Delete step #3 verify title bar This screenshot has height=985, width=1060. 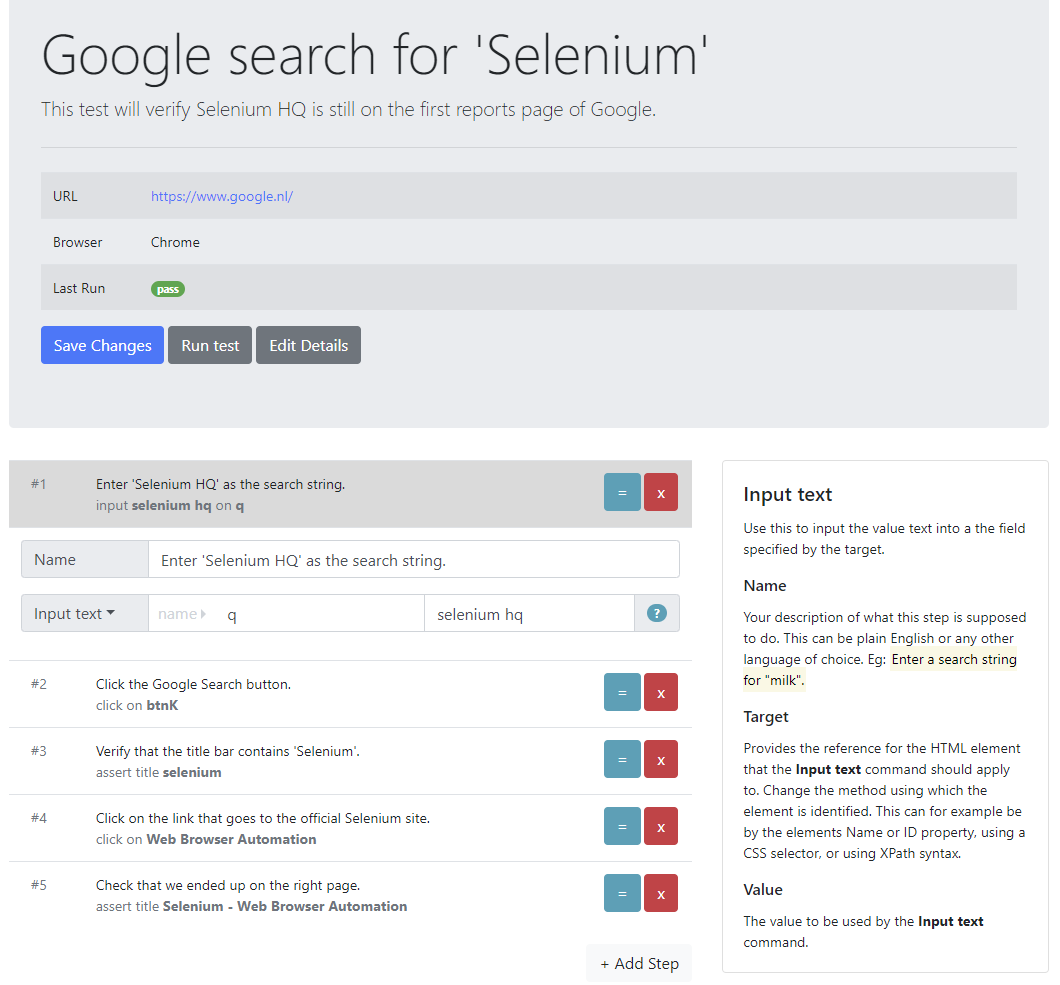(660, 759)
